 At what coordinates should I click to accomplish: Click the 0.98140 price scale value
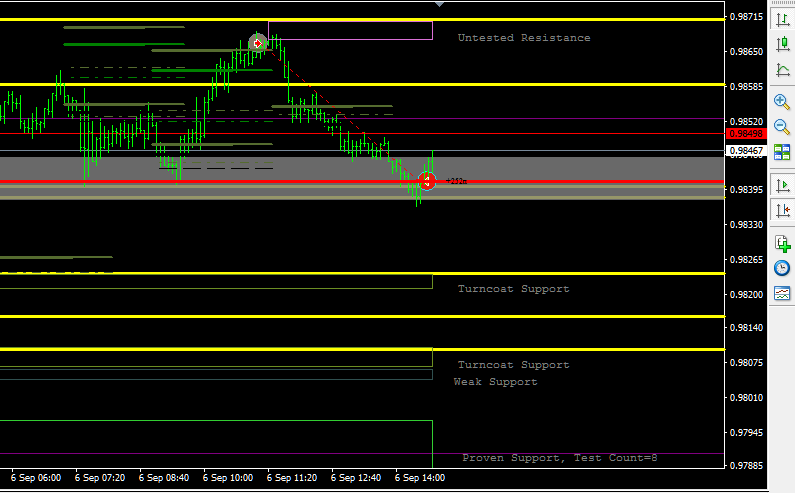tap(746, 328)
